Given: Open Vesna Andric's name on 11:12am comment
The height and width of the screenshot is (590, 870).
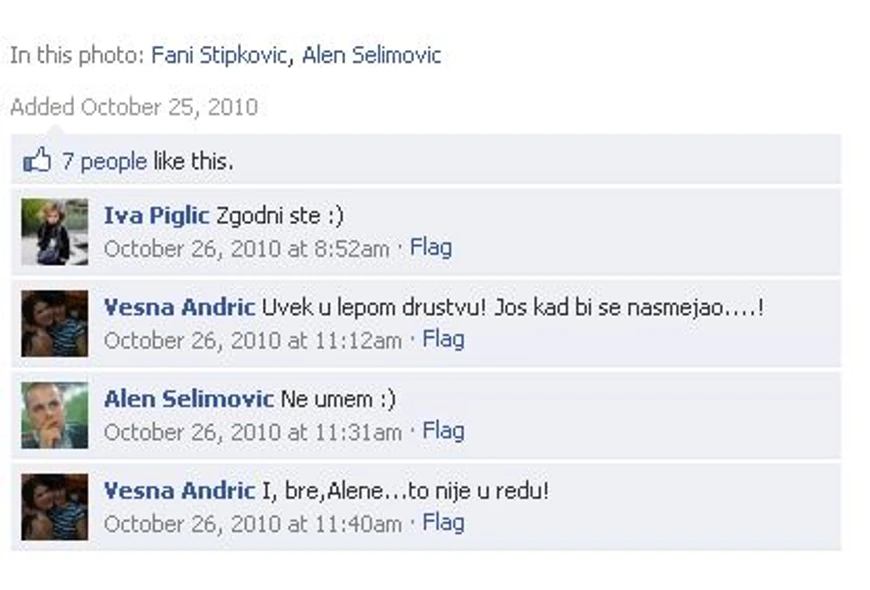Looking at the screenshot, I should [x=179, y=307].
